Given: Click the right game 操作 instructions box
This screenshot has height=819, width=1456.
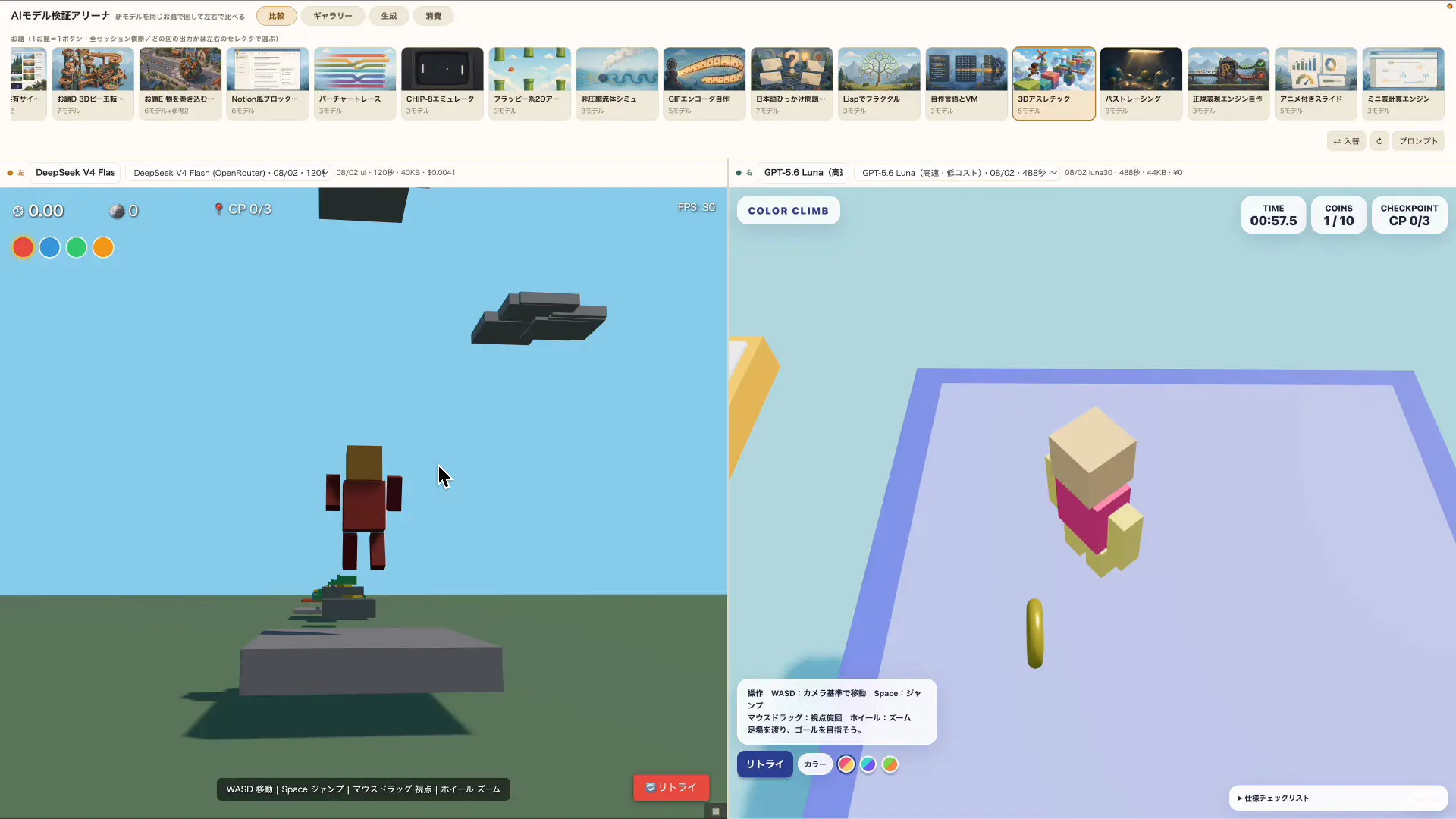Looking at the screenshot, I should tap(836, 711).
